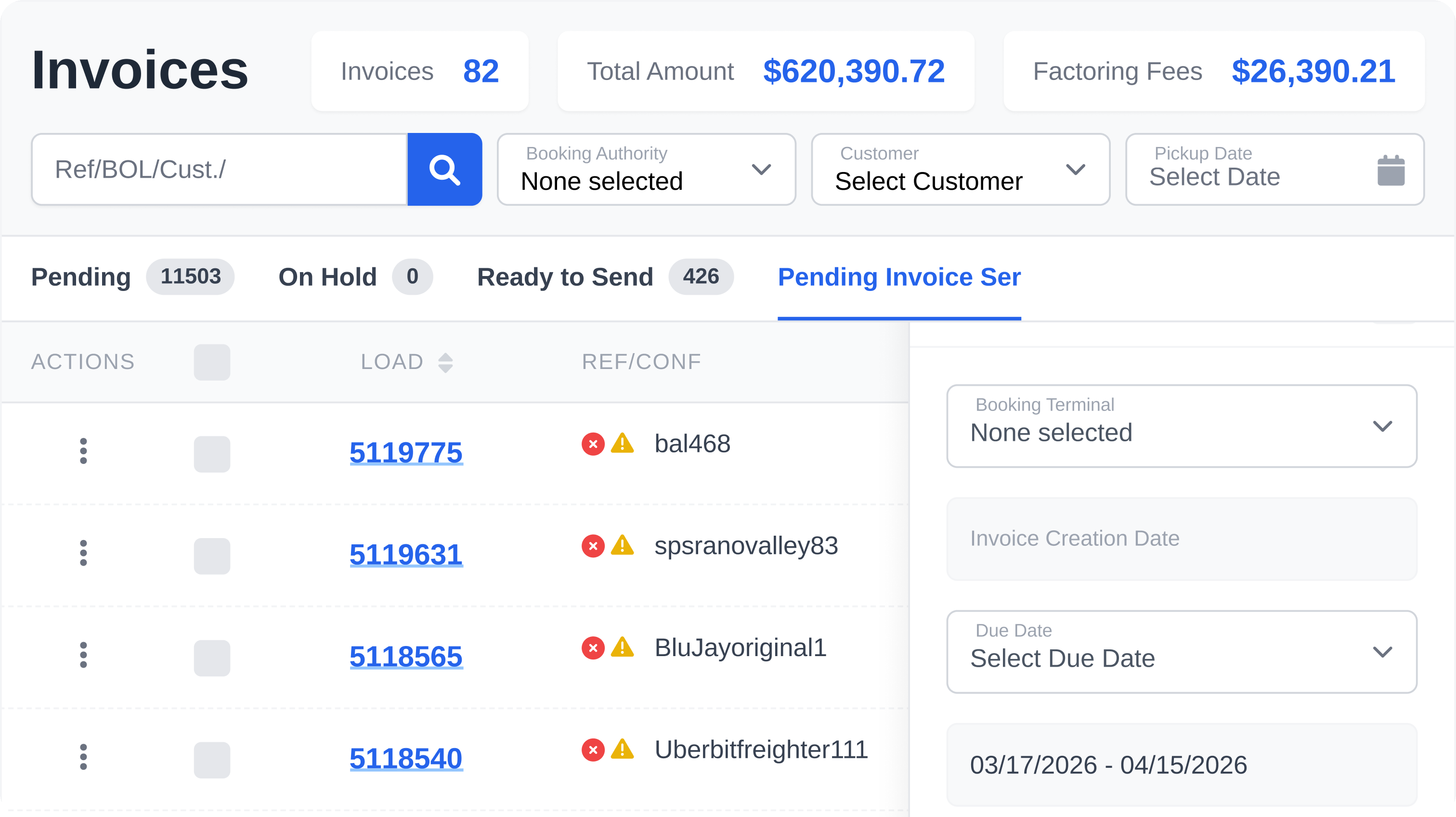The width and height of the screenshot is (1456, 817).
Task: Switch to the Ready to Send tab
Action: 605,277
